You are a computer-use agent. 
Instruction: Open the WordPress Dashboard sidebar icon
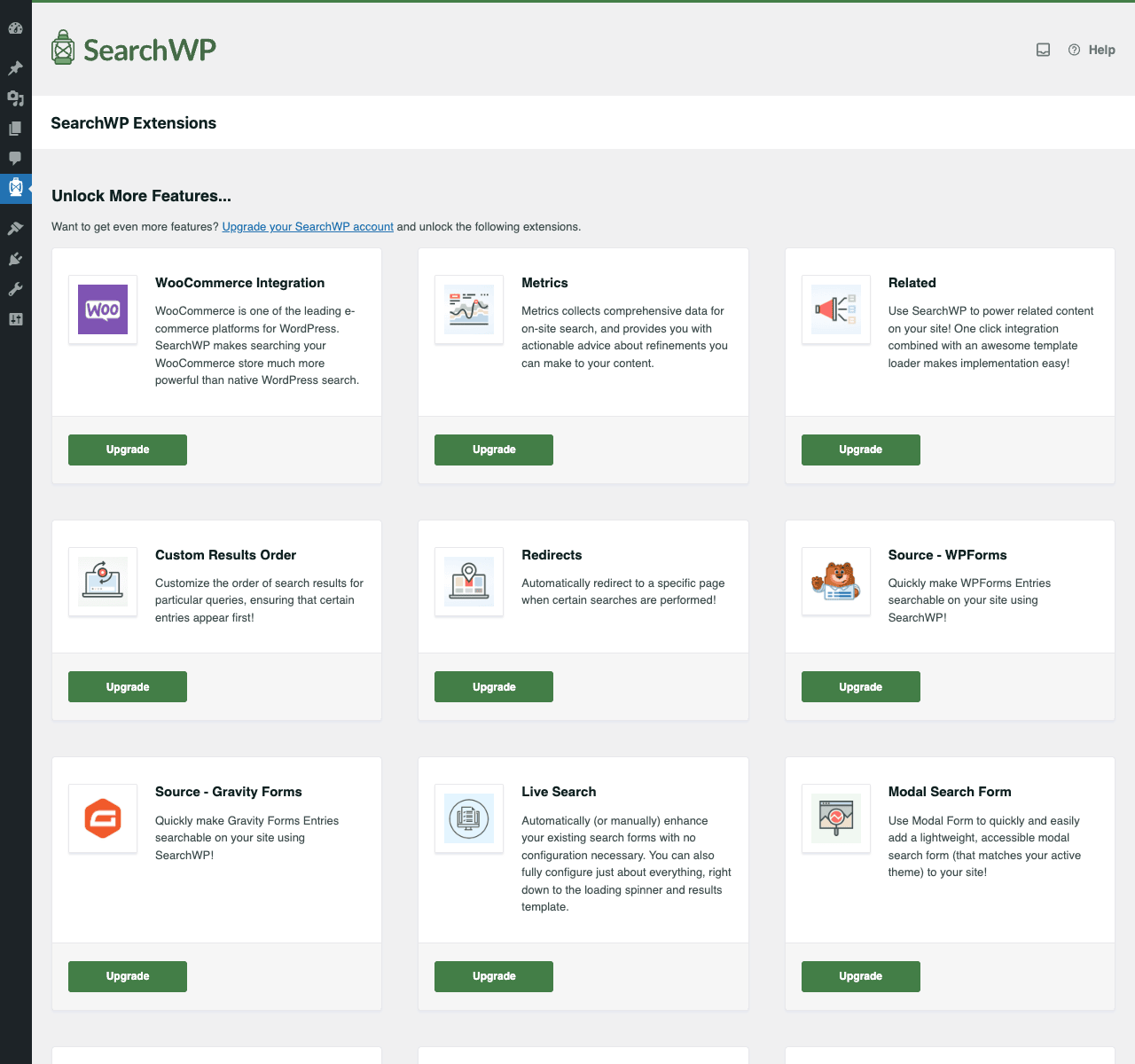[x=15, y=28]
